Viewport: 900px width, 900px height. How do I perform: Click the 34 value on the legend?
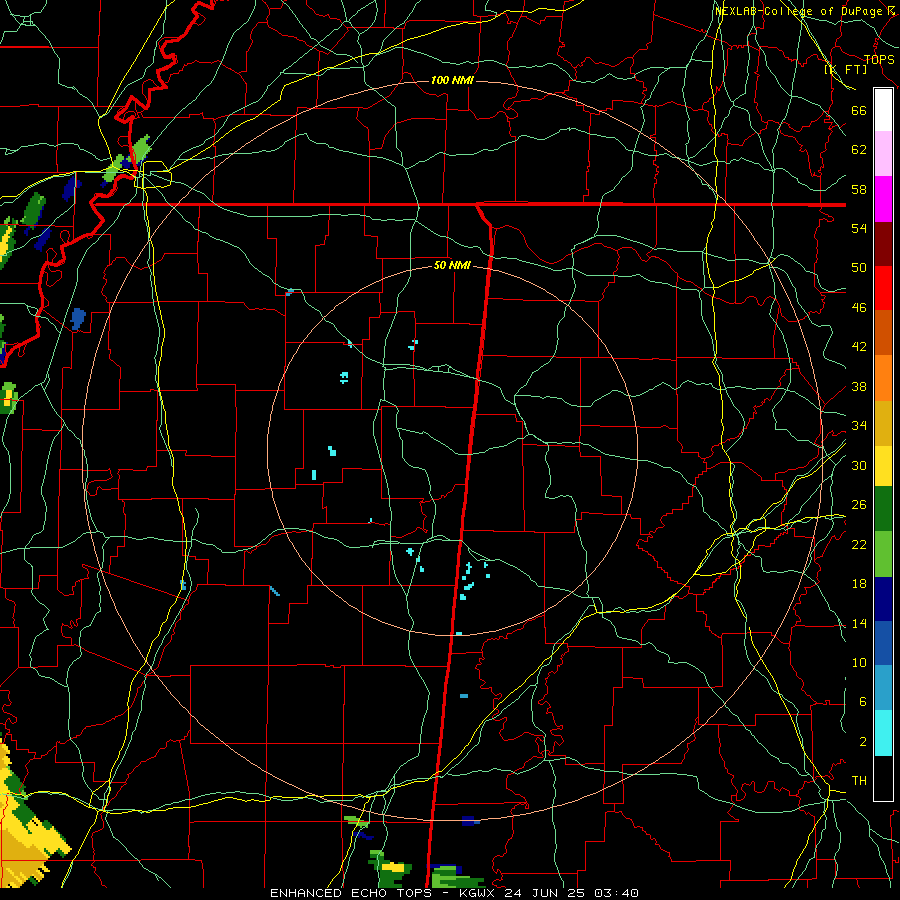click(x=859, y=426)
